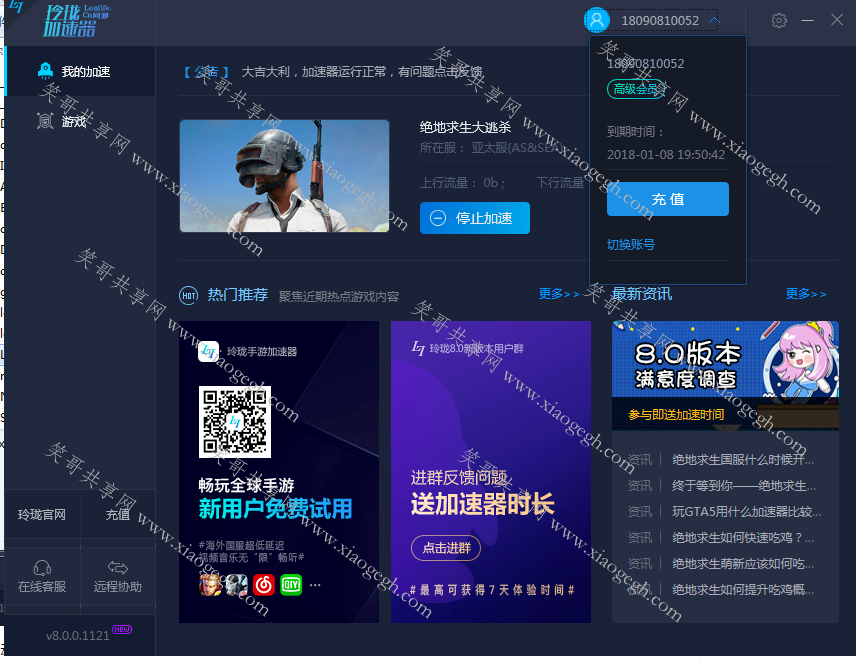Open 在线客服 headset icon
Screen dimensions: 856x658
[x=42, y=568]
